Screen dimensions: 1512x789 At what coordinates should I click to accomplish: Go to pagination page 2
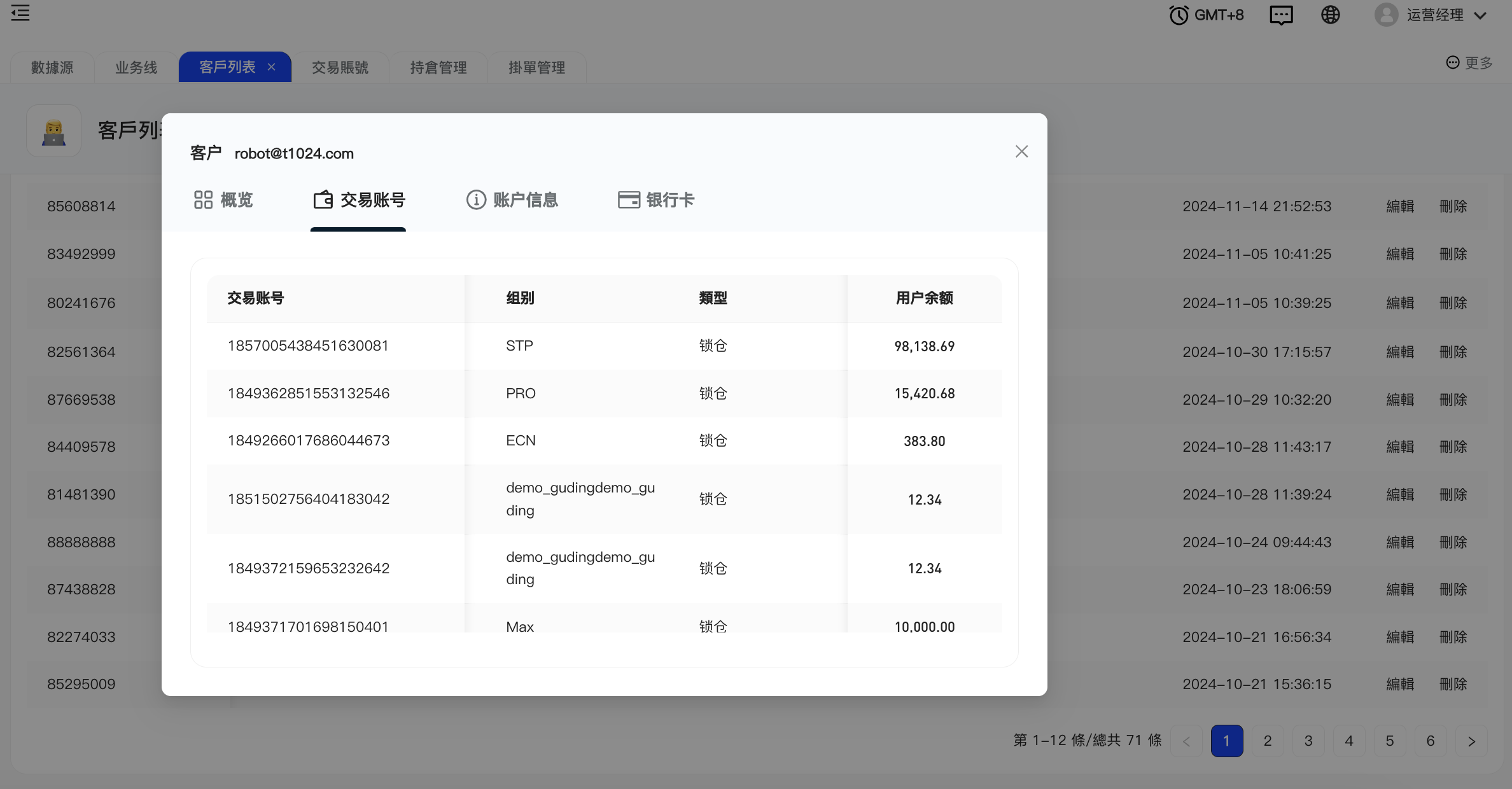pyautogui.click(x=1268, y=741)
